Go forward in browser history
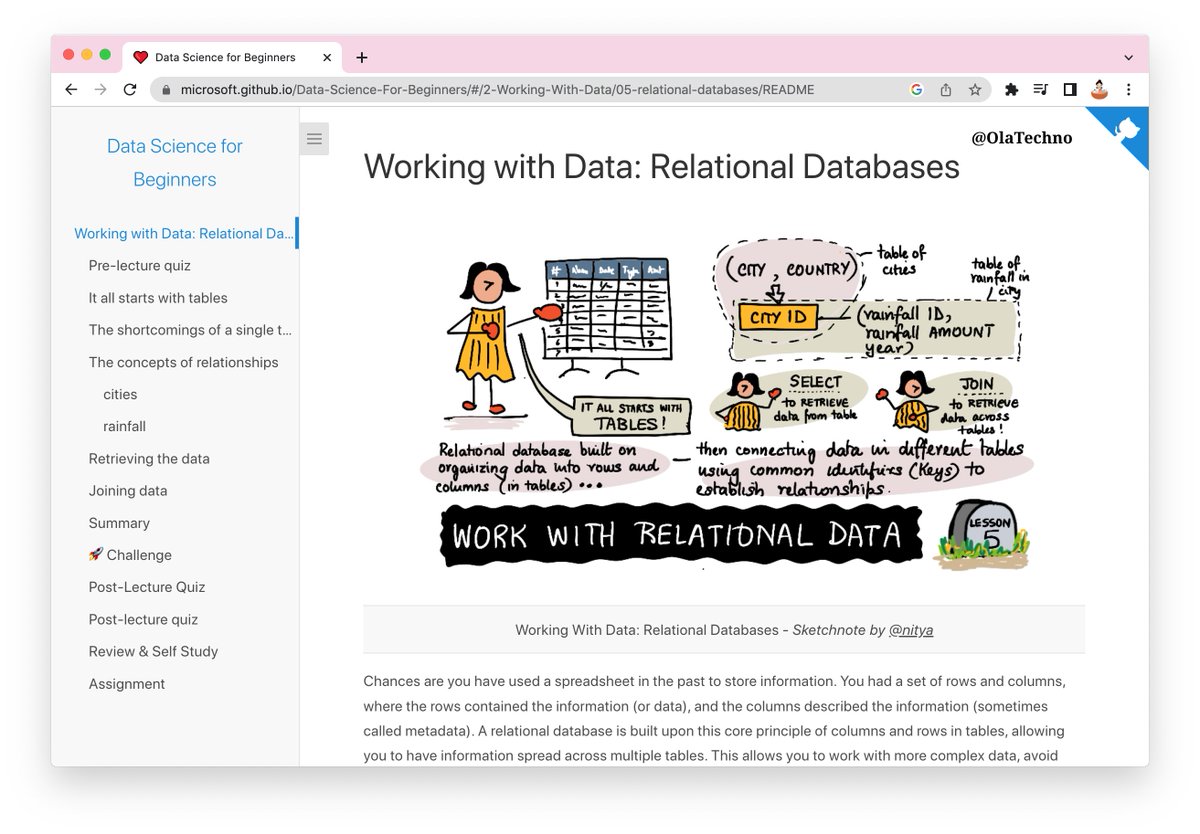 click(x=100, y=89)
